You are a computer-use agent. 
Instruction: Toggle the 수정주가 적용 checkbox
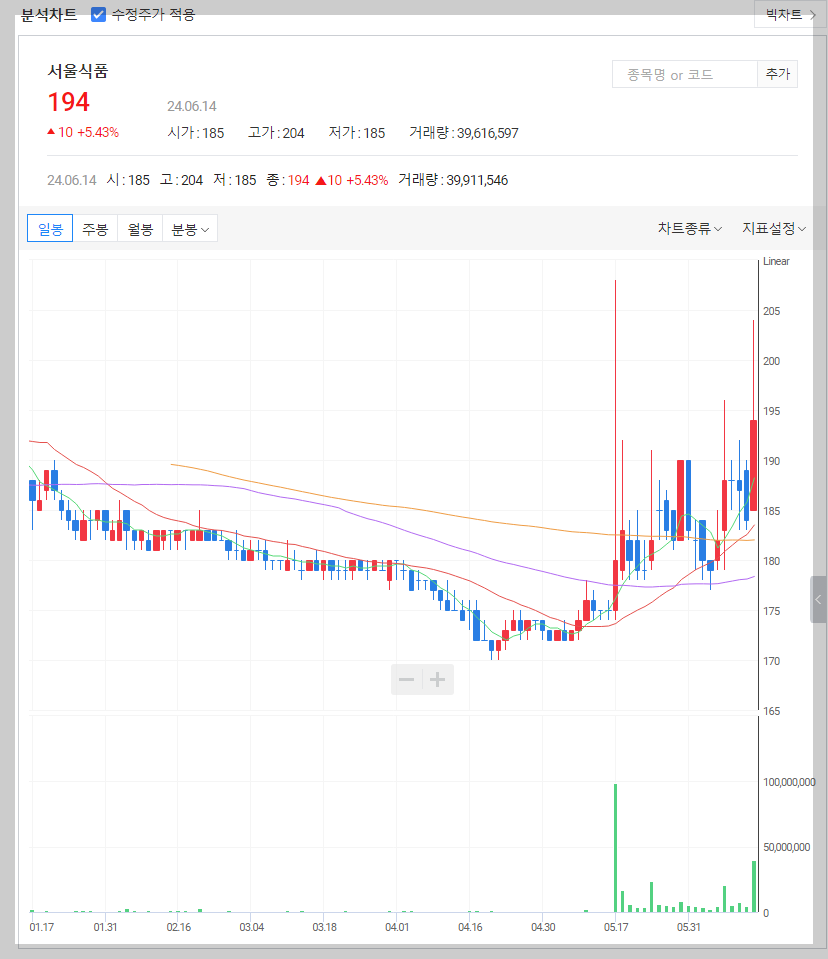[x=98, y=14]
